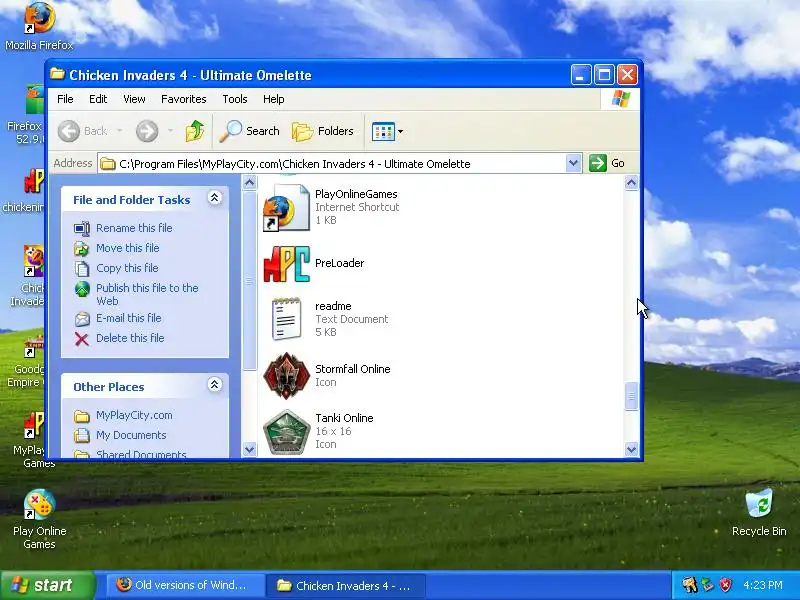
Task: Click the Recycle Bin desktop icon
Action: coord(759,512)
